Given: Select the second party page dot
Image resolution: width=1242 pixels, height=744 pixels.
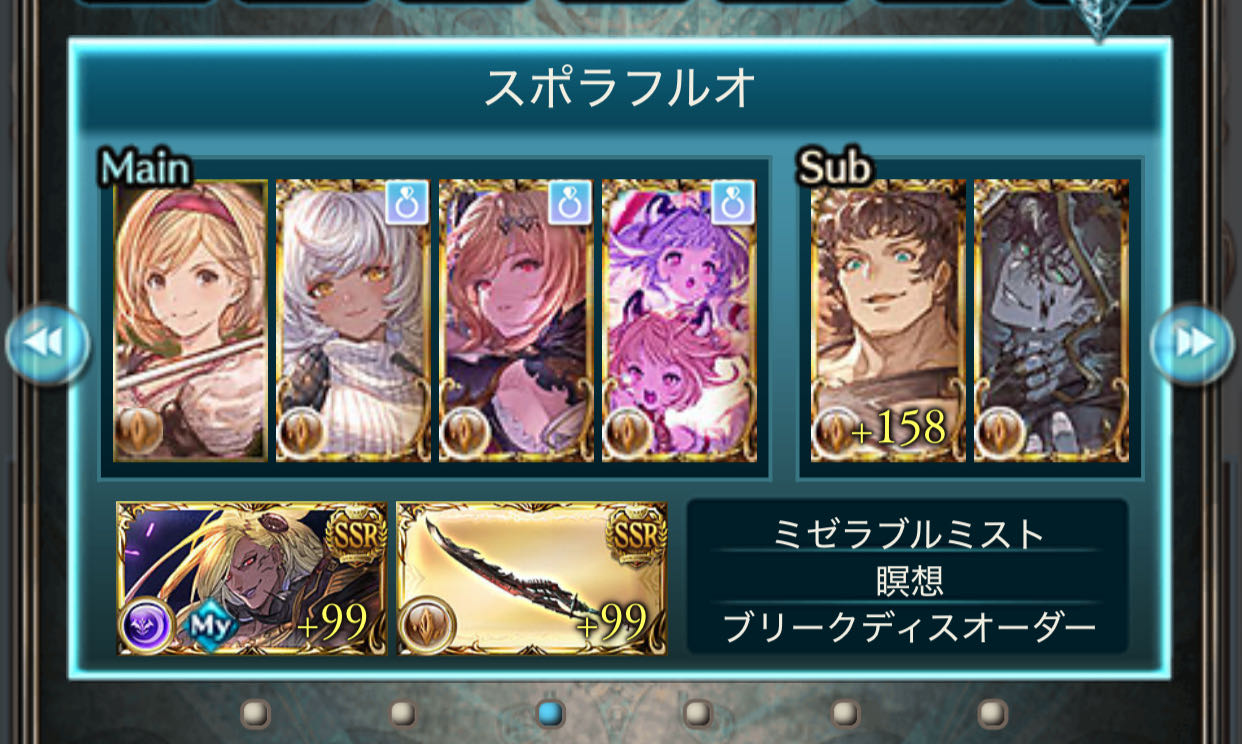Looking at the screenshot, I should (x=403, y=712).
